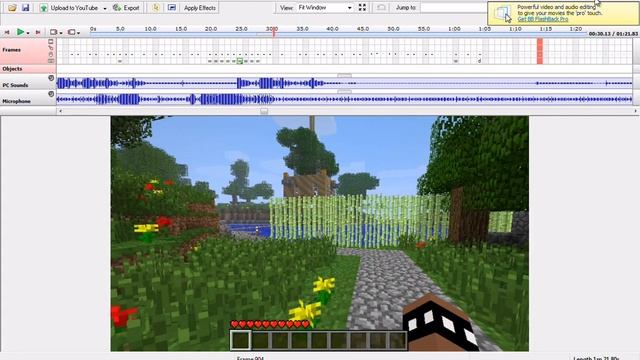
Task: Click the blue screen effects icon
Action: coord(172,8)
